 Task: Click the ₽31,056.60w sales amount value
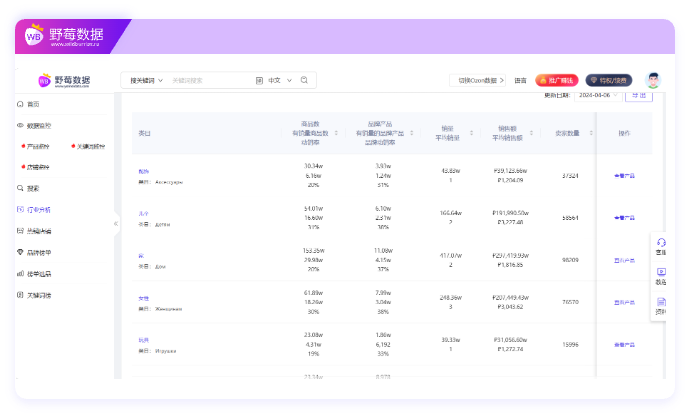click(510, 340)
